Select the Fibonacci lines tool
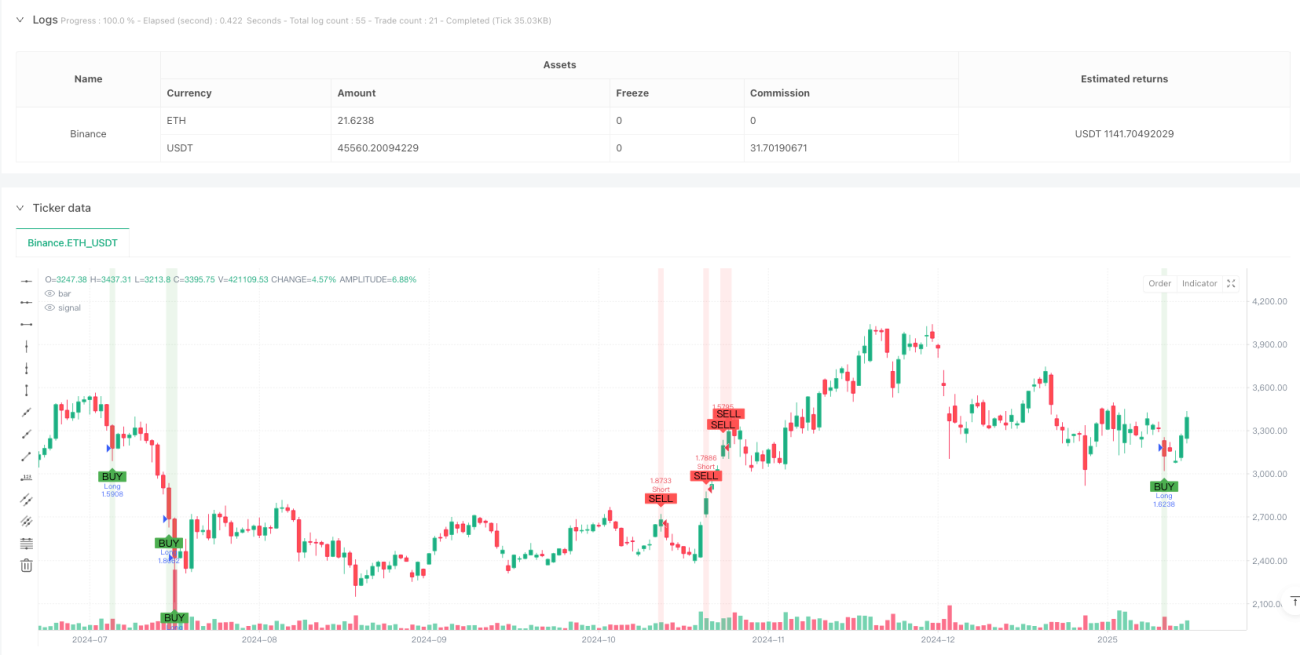Viewport: 1300px width, 655px height. [27, 543]
